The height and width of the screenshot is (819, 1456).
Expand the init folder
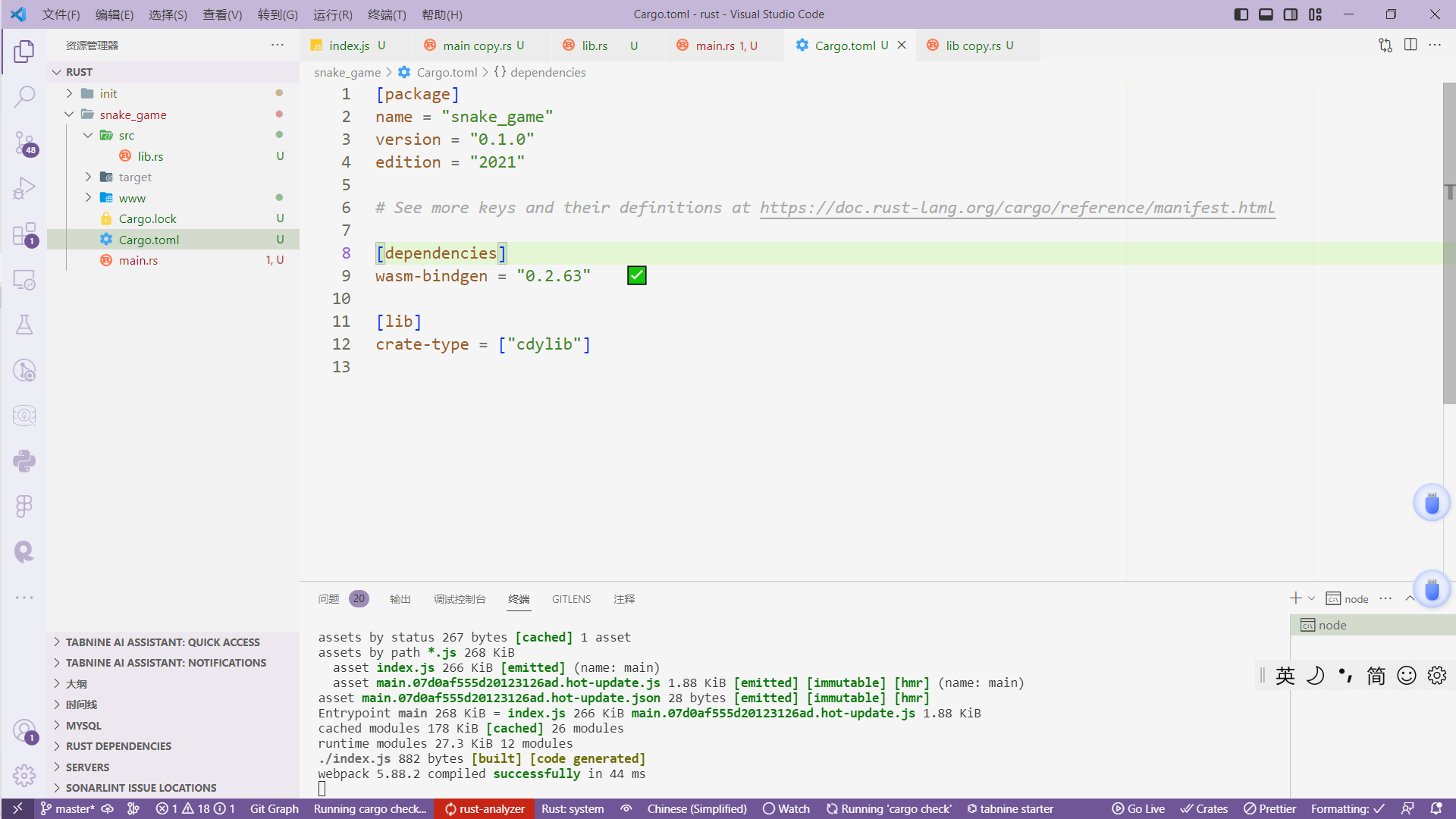coord(108,93)
